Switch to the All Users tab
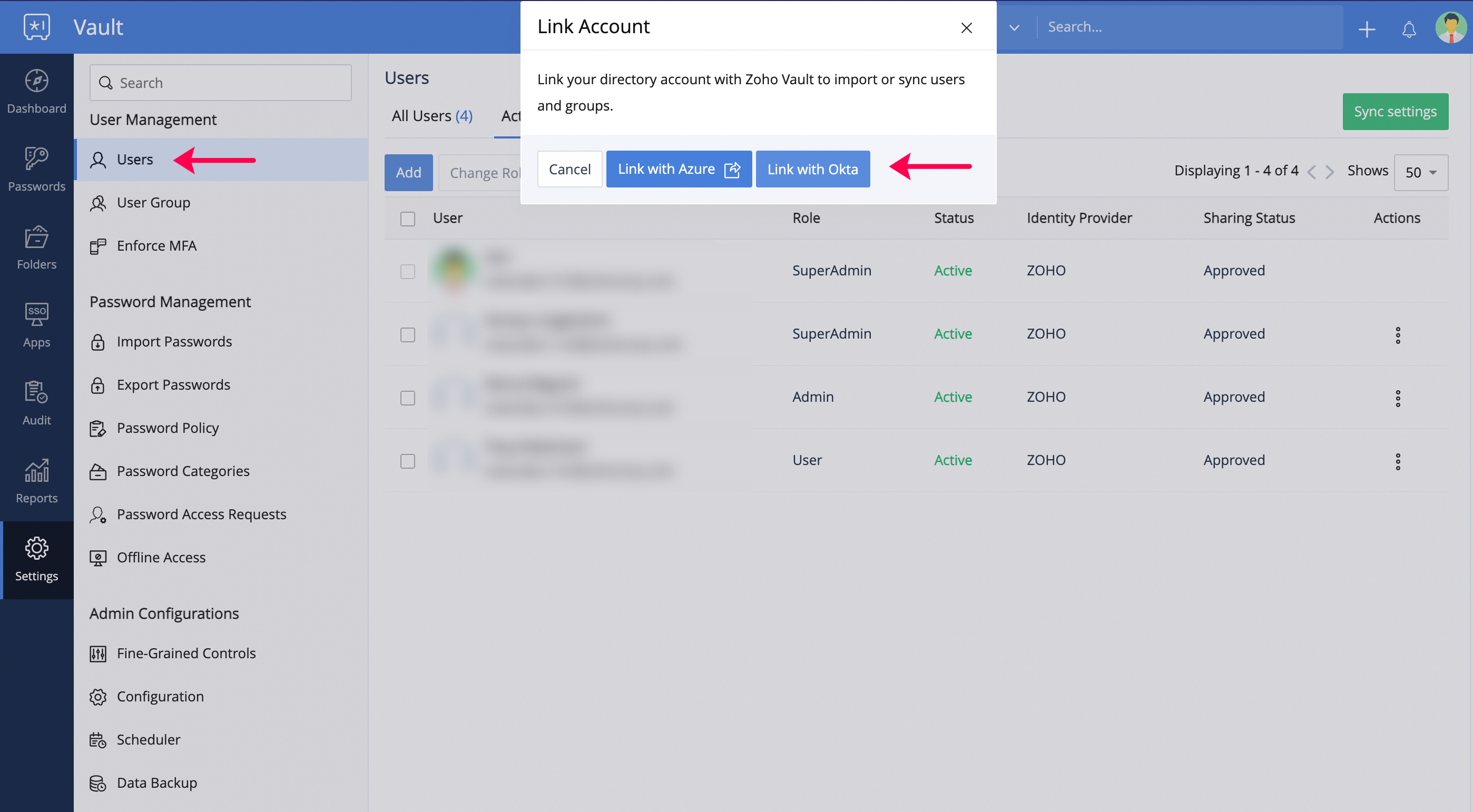This screenshot has width=1473, height=812. click(x=431, y=116)
